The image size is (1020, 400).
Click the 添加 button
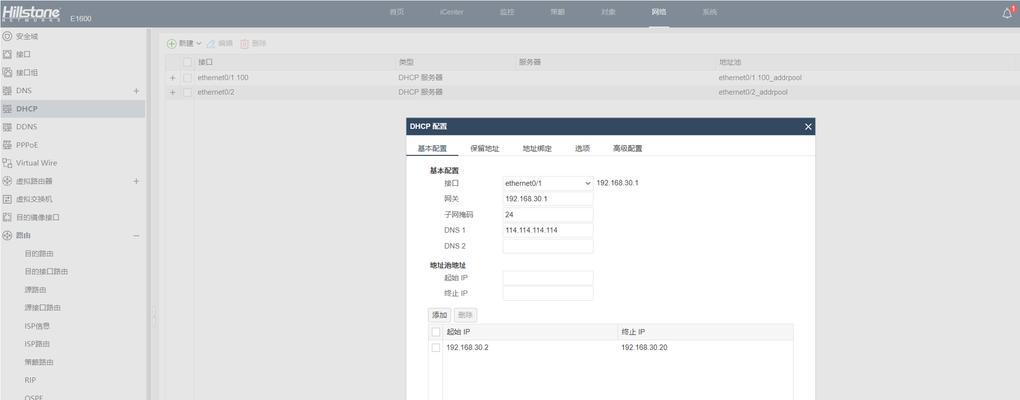tap(440, 315)
